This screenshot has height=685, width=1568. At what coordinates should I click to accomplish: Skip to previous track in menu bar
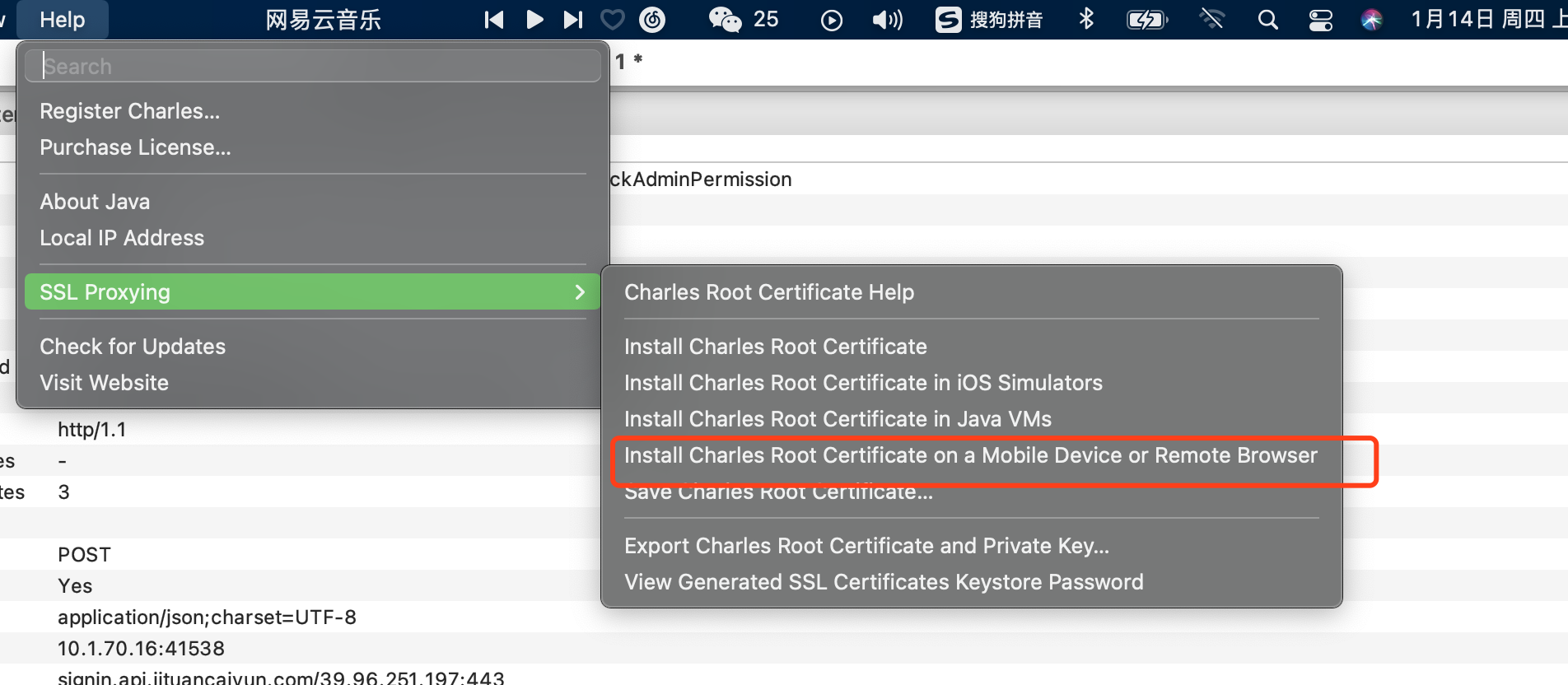click(494, 19)
